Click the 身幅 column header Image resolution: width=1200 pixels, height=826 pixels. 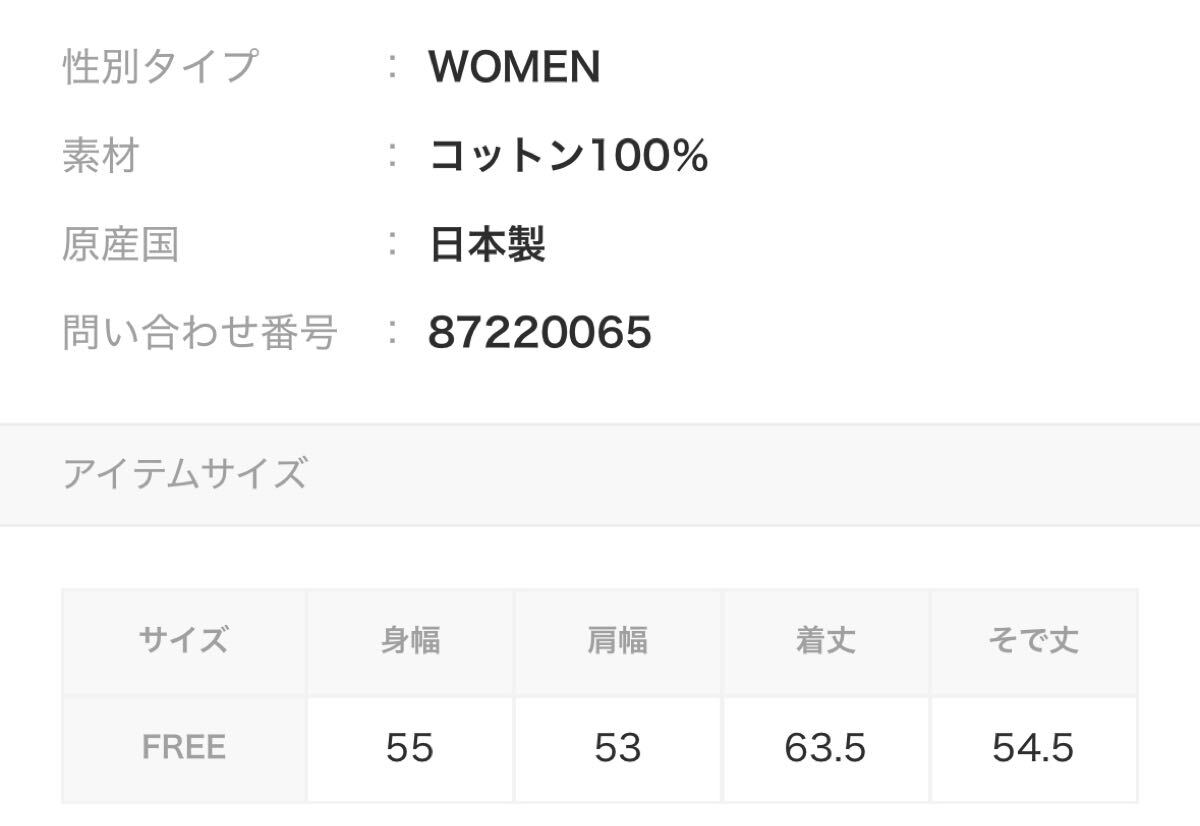pos(410,640)
